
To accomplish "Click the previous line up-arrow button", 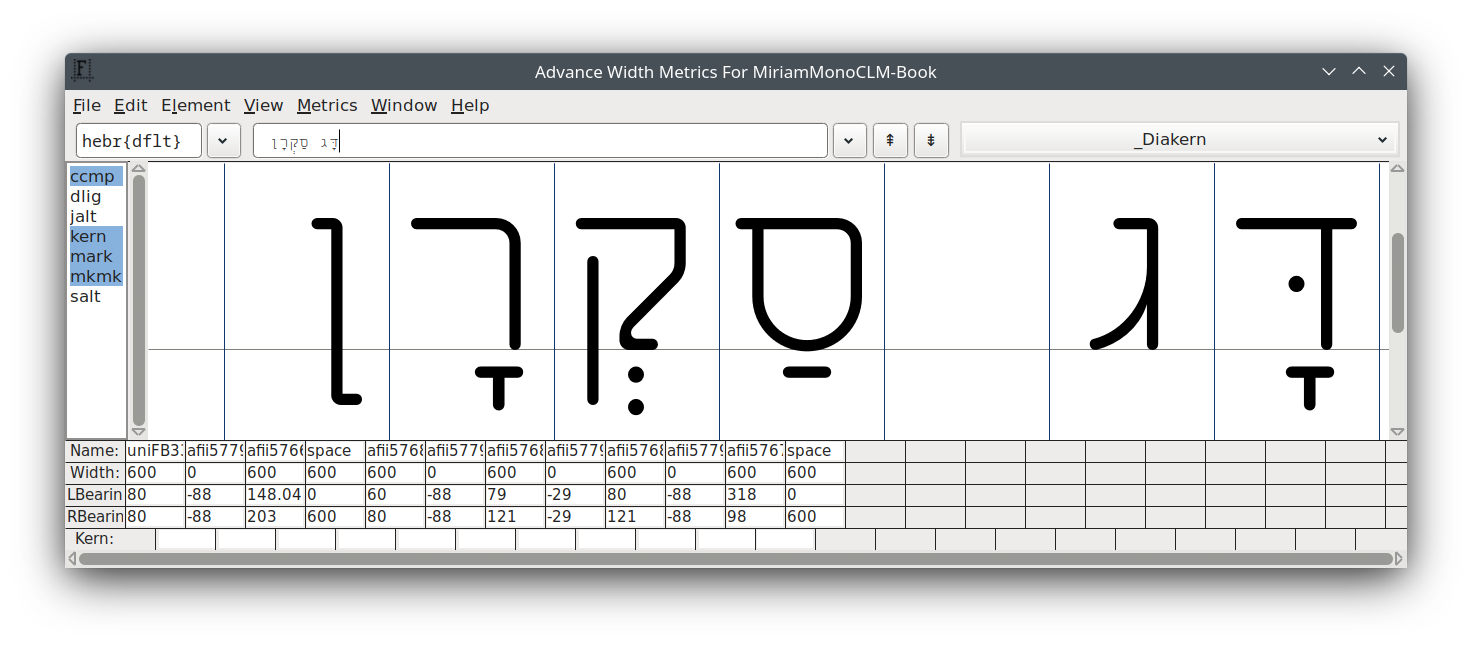I will click(890, 140).
